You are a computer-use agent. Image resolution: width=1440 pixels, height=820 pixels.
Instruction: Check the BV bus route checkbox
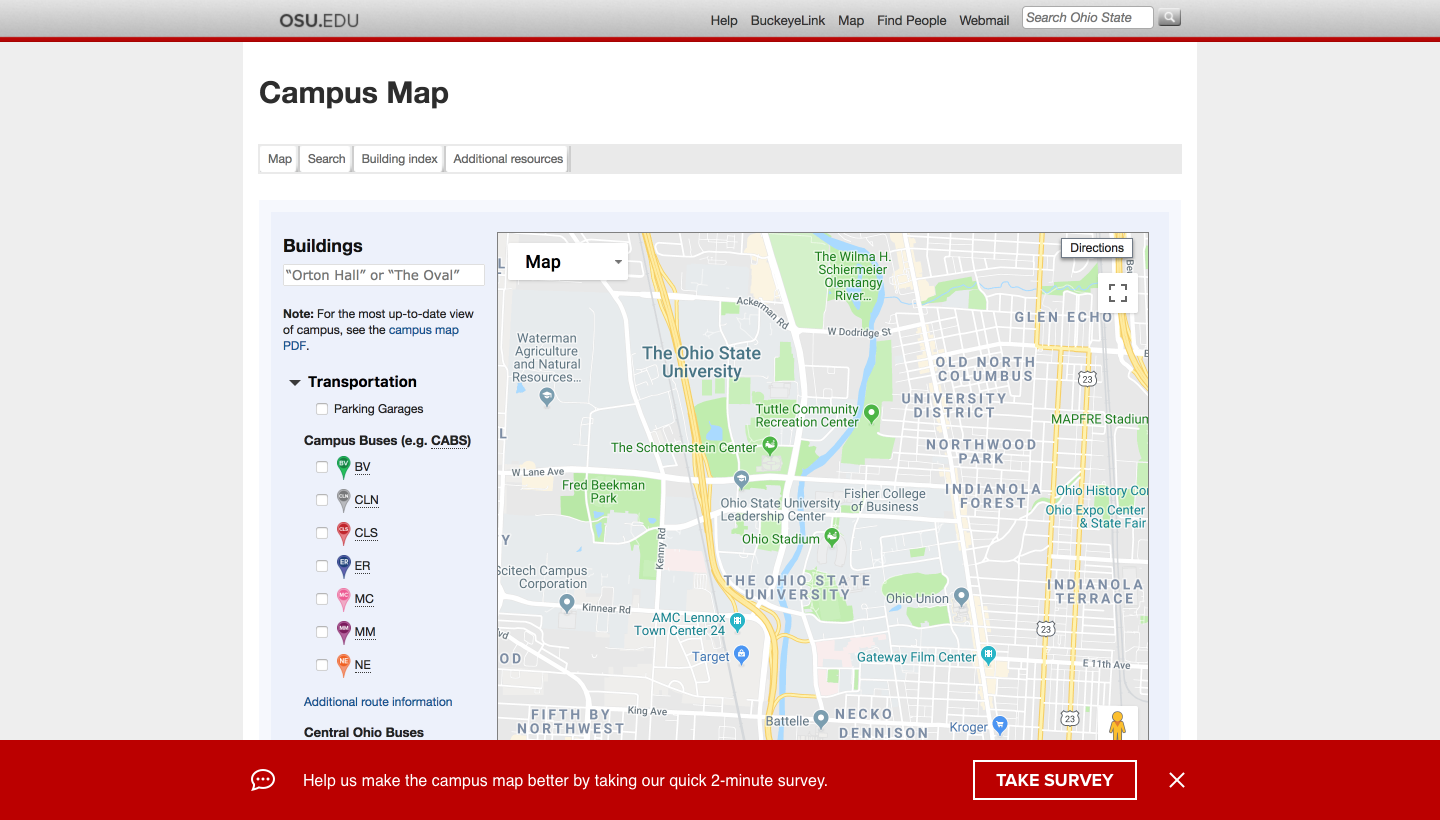(x=322, y=467)
